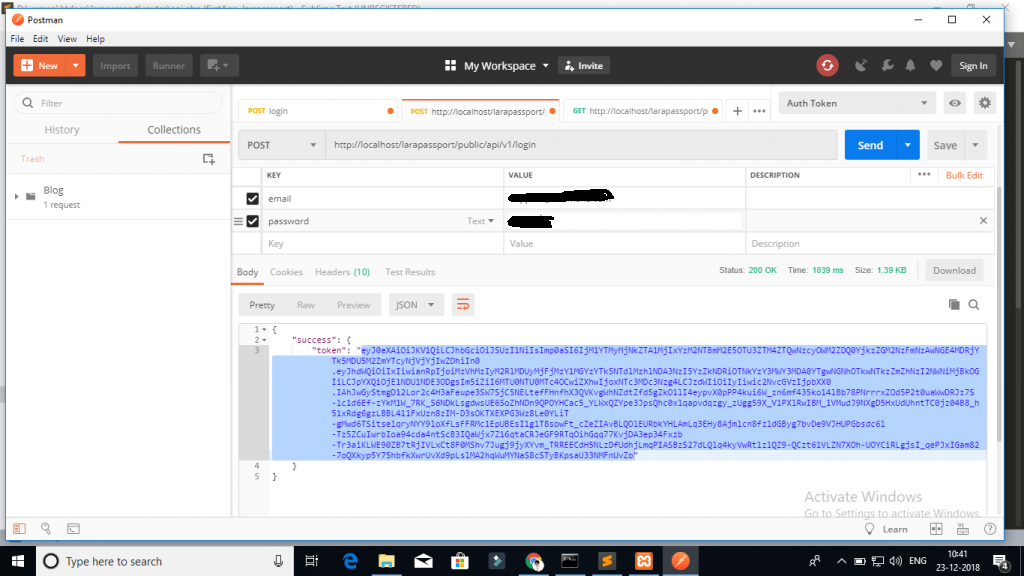The image size is (1024, 576).
Task: Open the New button dropdown arrow
Action: (76, 65)
